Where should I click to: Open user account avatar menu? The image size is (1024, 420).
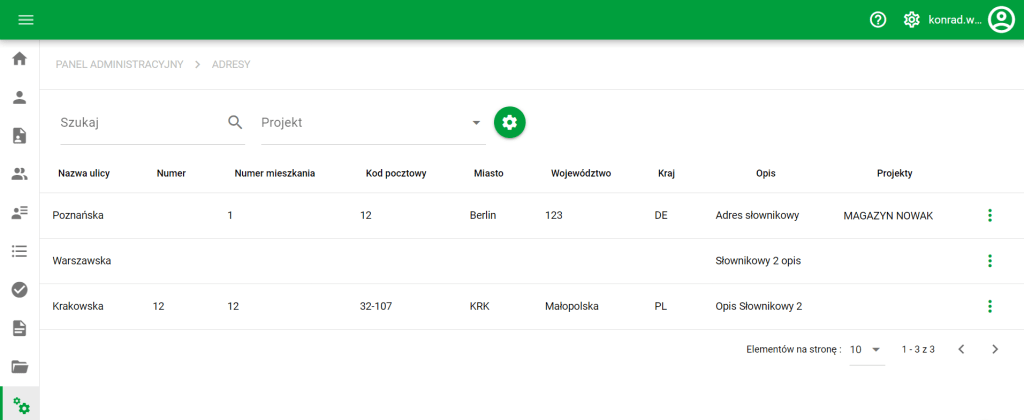[1001, 20]
